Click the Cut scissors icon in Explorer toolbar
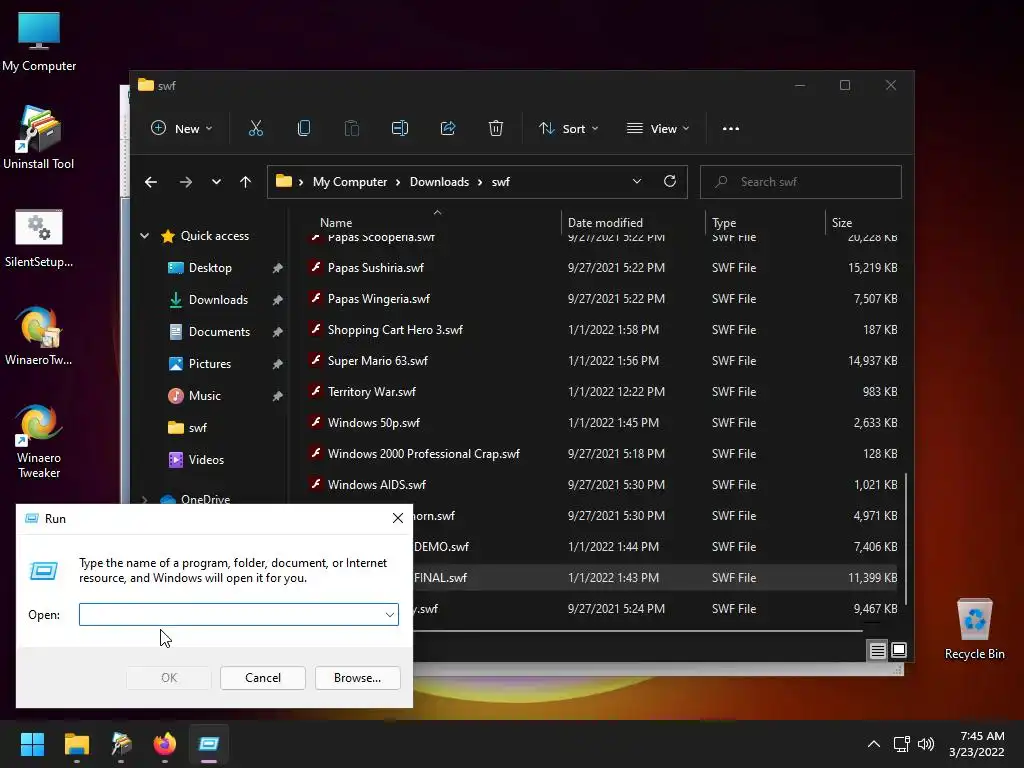 click(x=255, y=129)
